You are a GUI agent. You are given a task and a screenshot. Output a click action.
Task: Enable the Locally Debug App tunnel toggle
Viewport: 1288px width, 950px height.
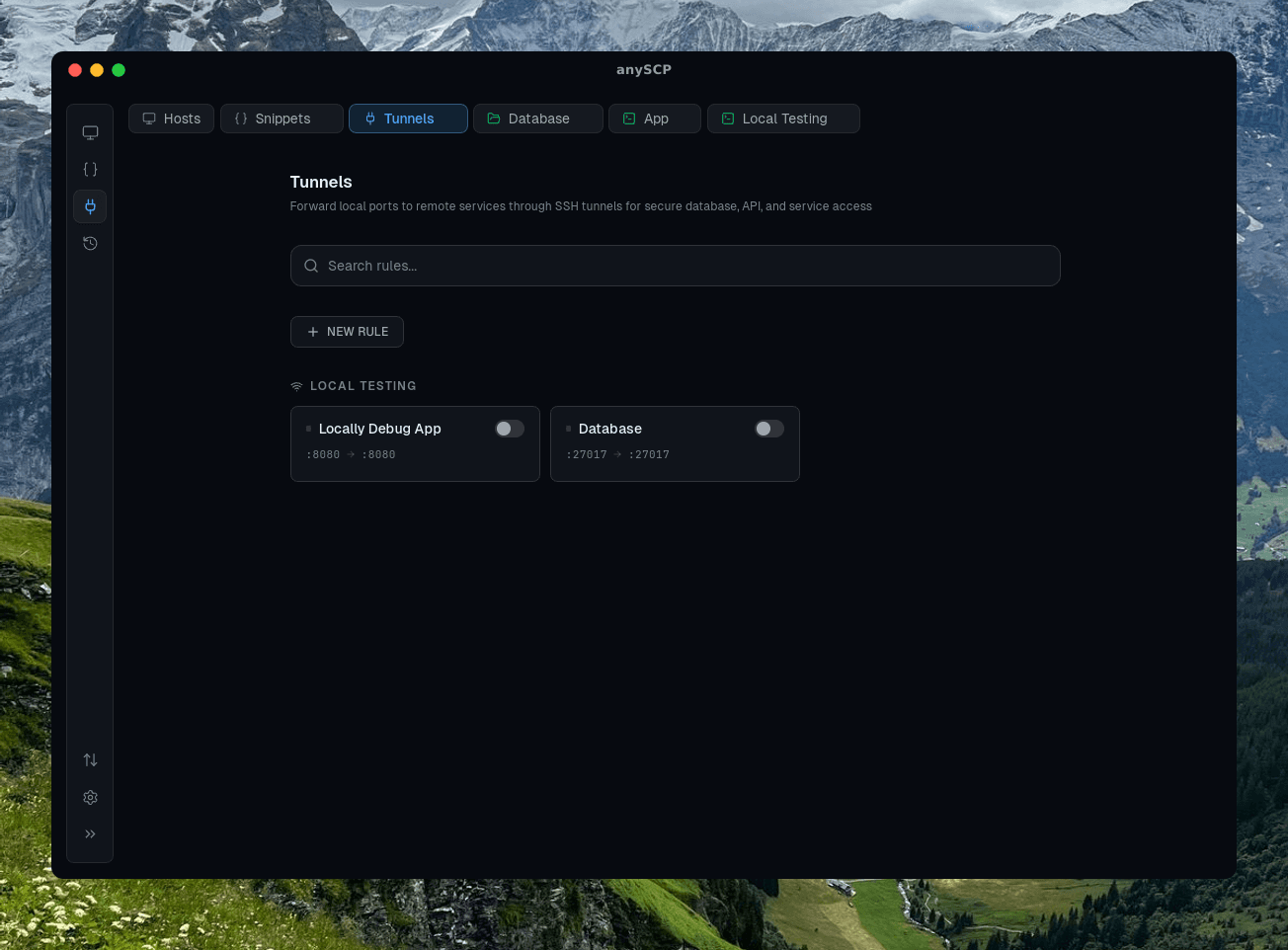pos(510,429)
